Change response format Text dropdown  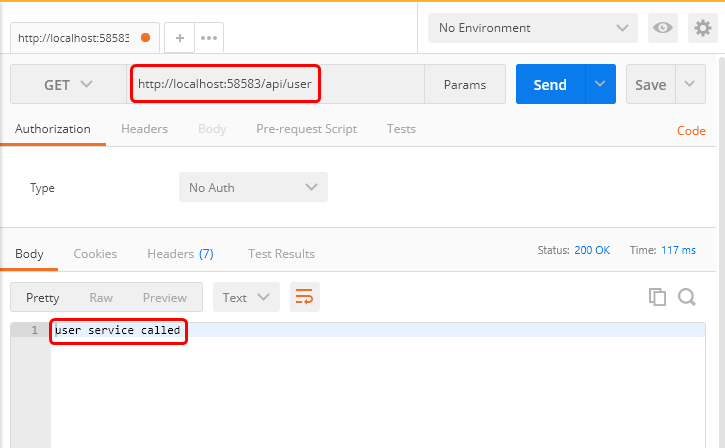point(246,297)
